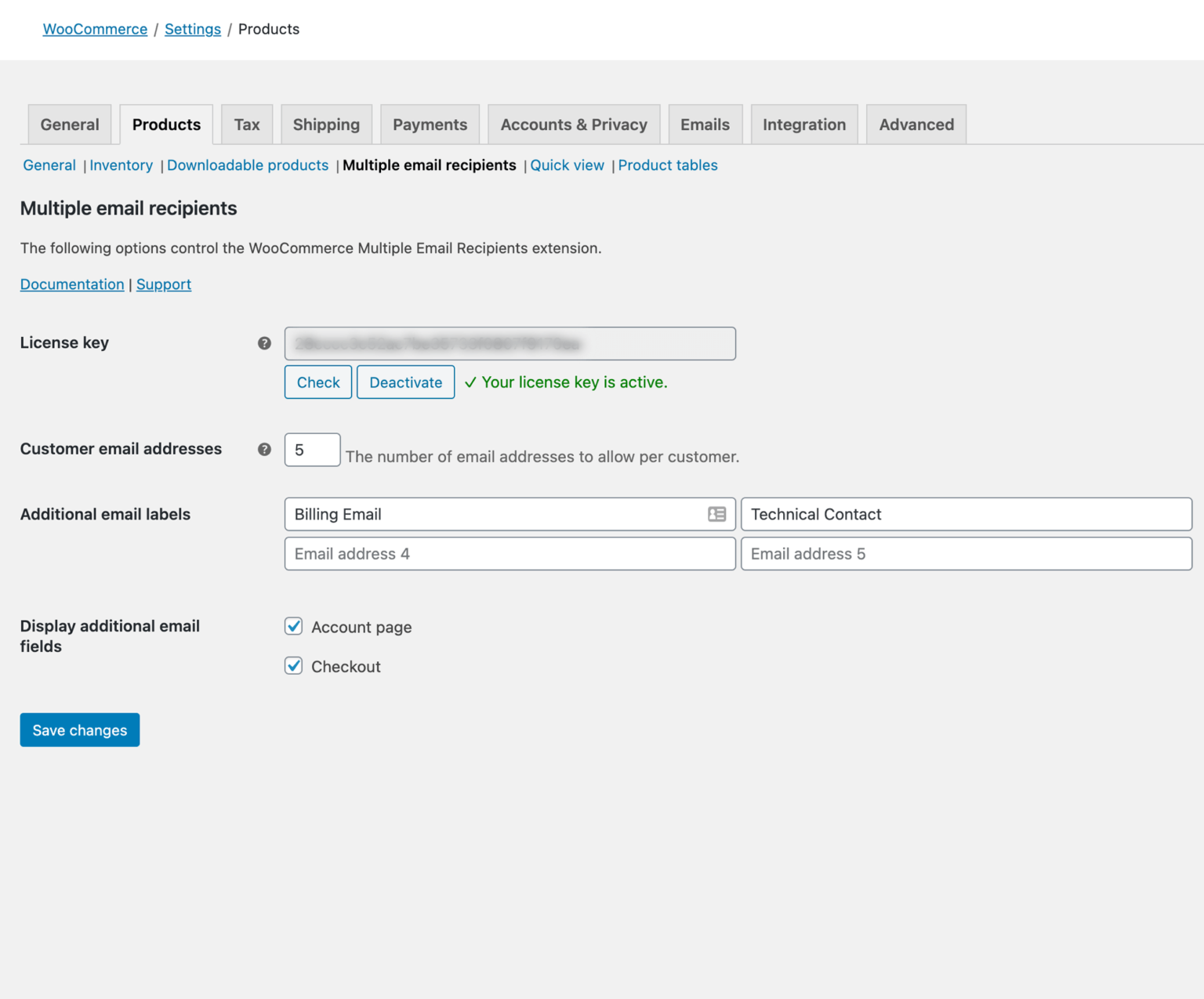This screenshot has width=1204, height=999.
Task: Open the License key help tooltip icon
Action: 264,343
